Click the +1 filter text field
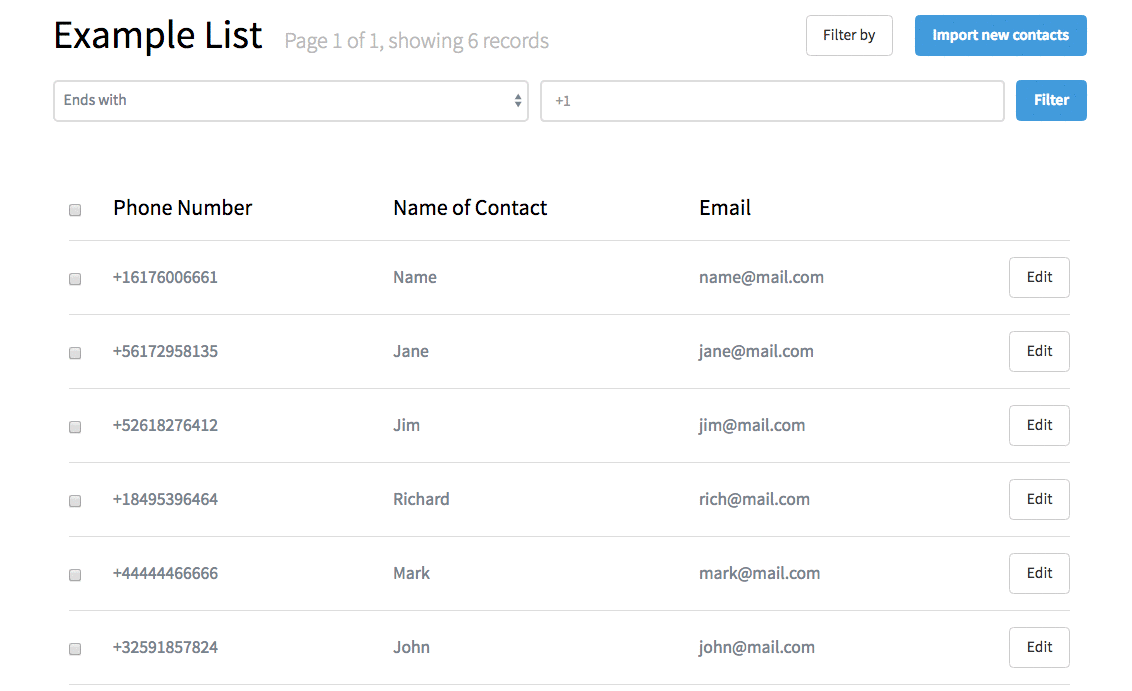1132x691 pixels. pyautogui.click(x=772, y=100)
